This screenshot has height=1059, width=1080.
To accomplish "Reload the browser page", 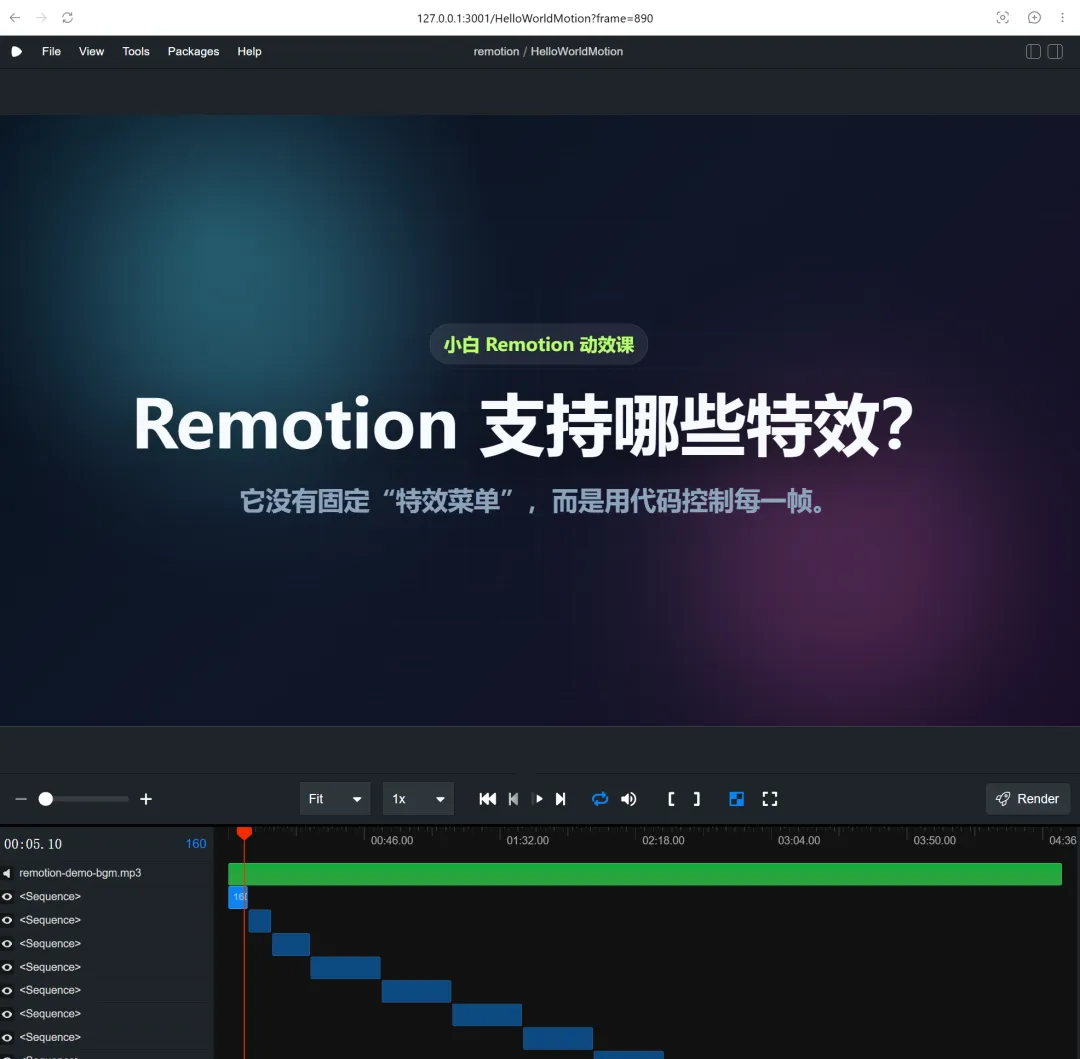I will coord(68,18).
